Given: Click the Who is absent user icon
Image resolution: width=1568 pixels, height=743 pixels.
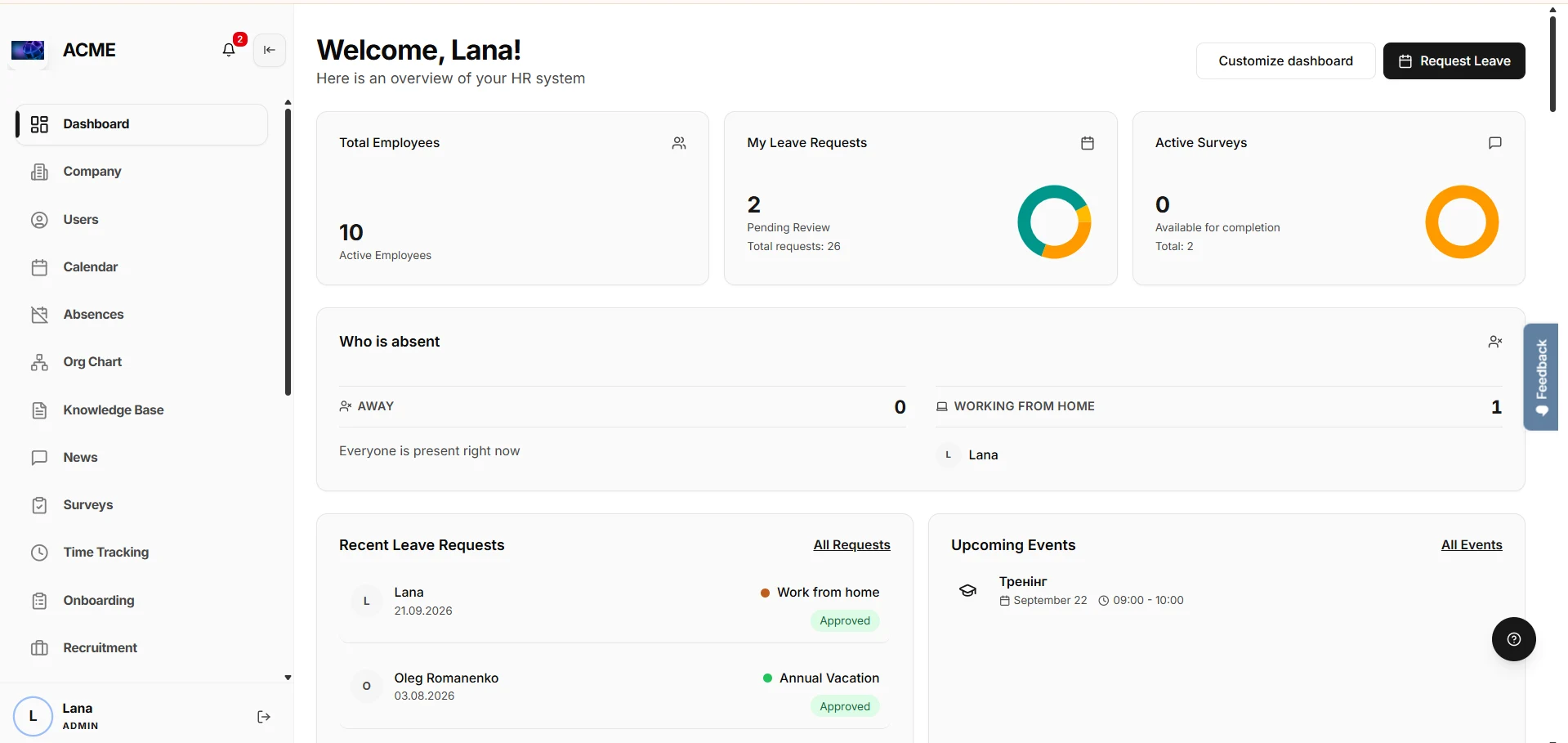Looking at the screenshot, I should click(1495, 342).
